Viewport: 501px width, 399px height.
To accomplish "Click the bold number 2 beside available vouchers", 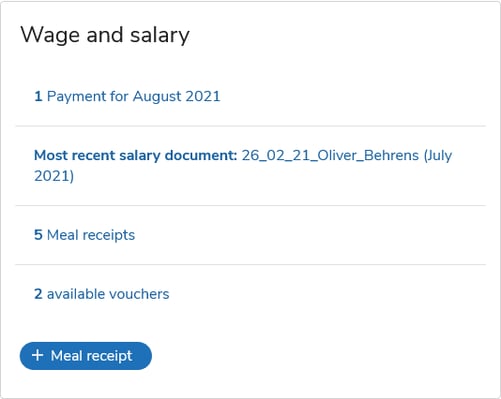I will [38, 294].
